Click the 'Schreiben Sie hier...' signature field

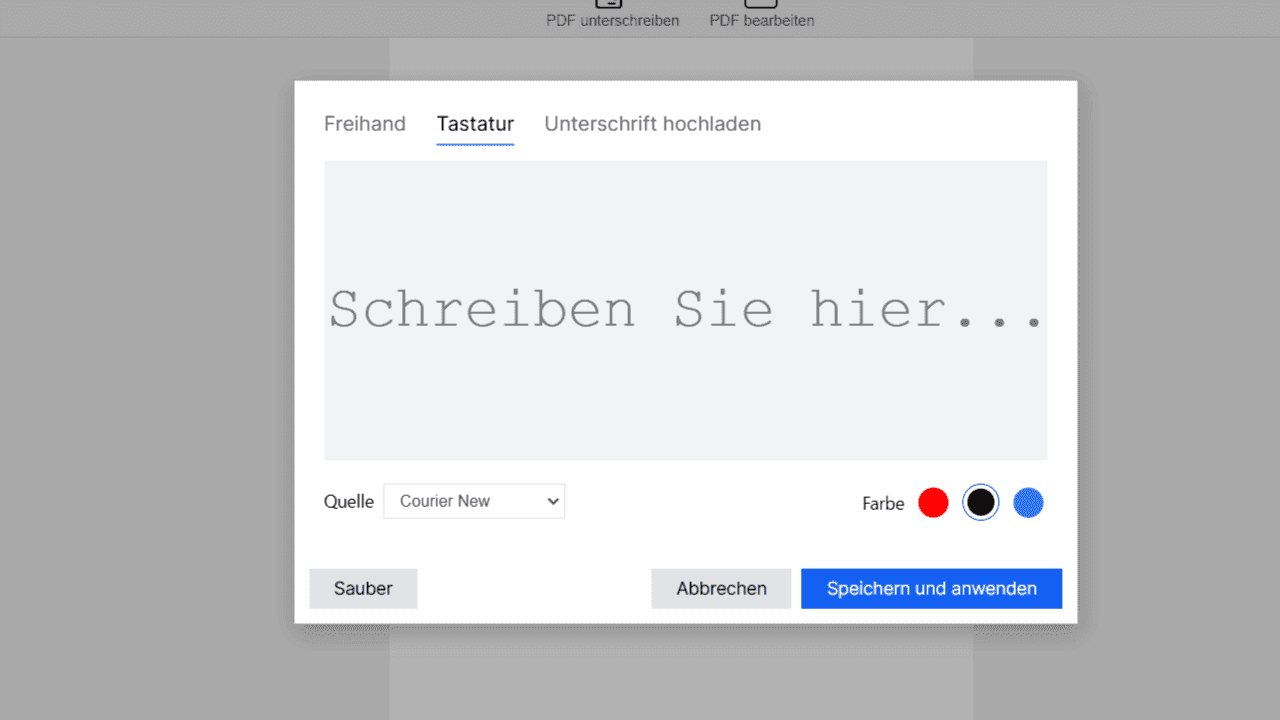click(x=686, y=310)
